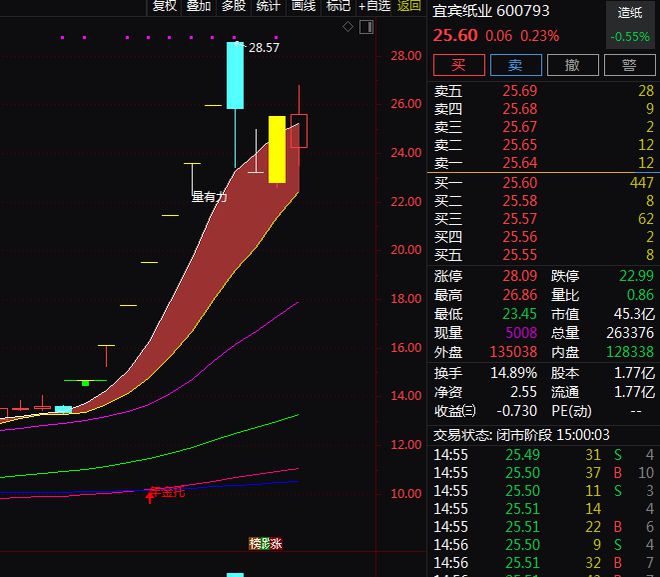Select the 卖四 price 25.68
660x577 pixels.
pos(520,109)
